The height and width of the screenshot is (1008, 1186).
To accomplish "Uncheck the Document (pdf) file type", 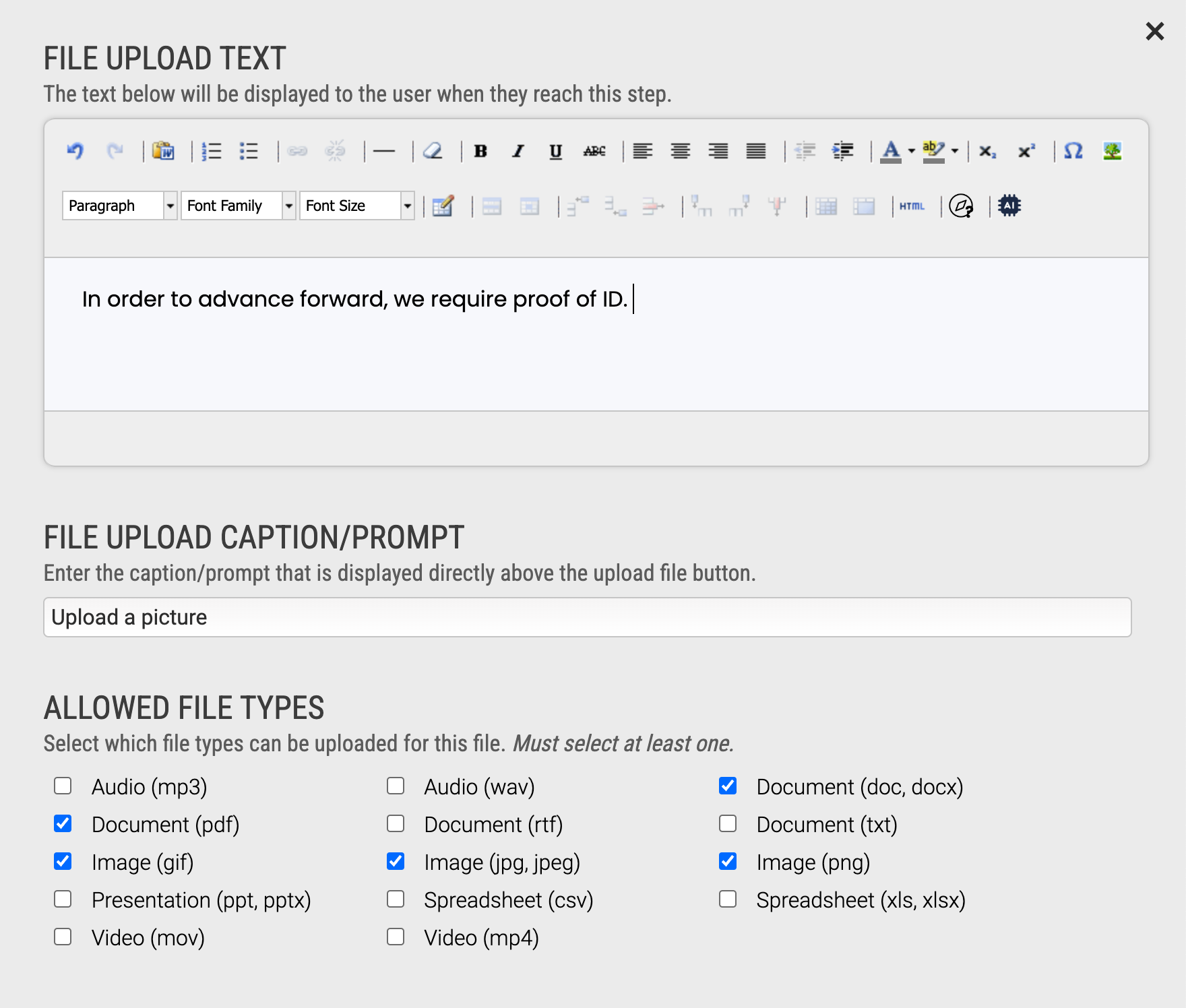I will (x=63, y=823).
